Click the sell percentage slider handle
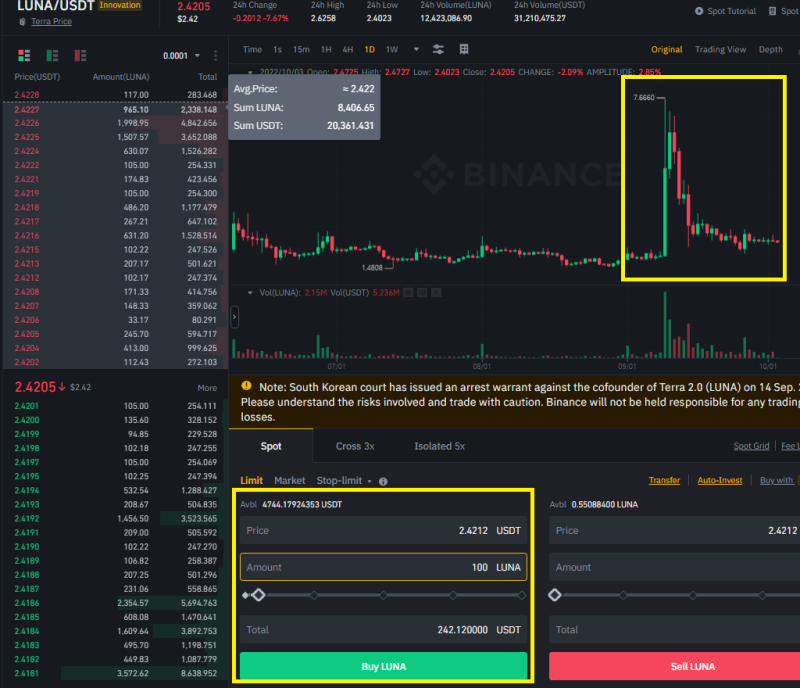Screen dimensions: 800x688 coord(555,595)
